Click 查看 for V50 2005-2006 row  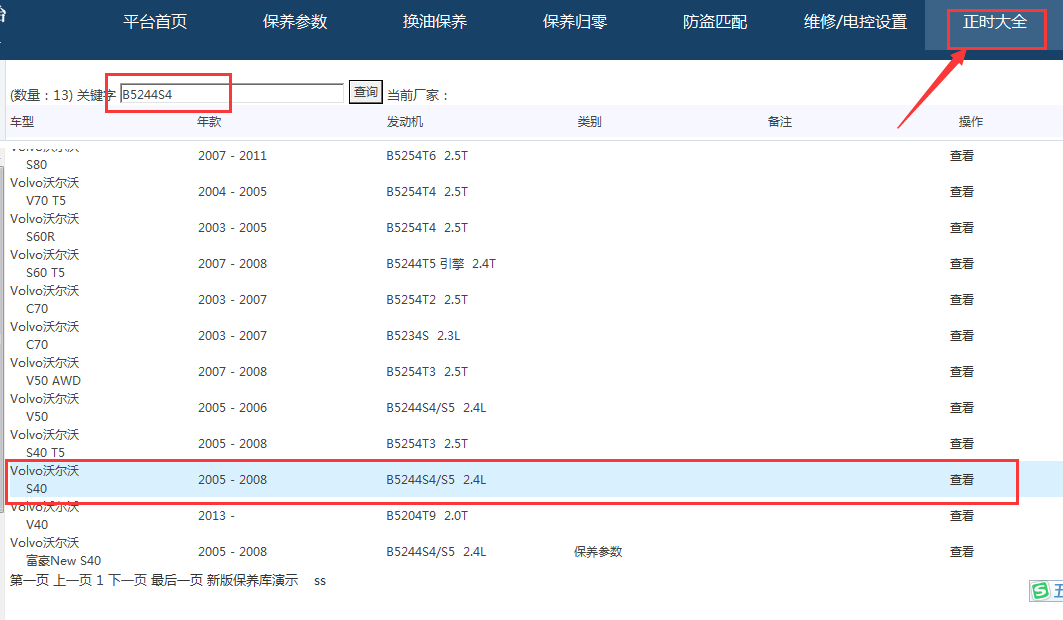[961, 407]
